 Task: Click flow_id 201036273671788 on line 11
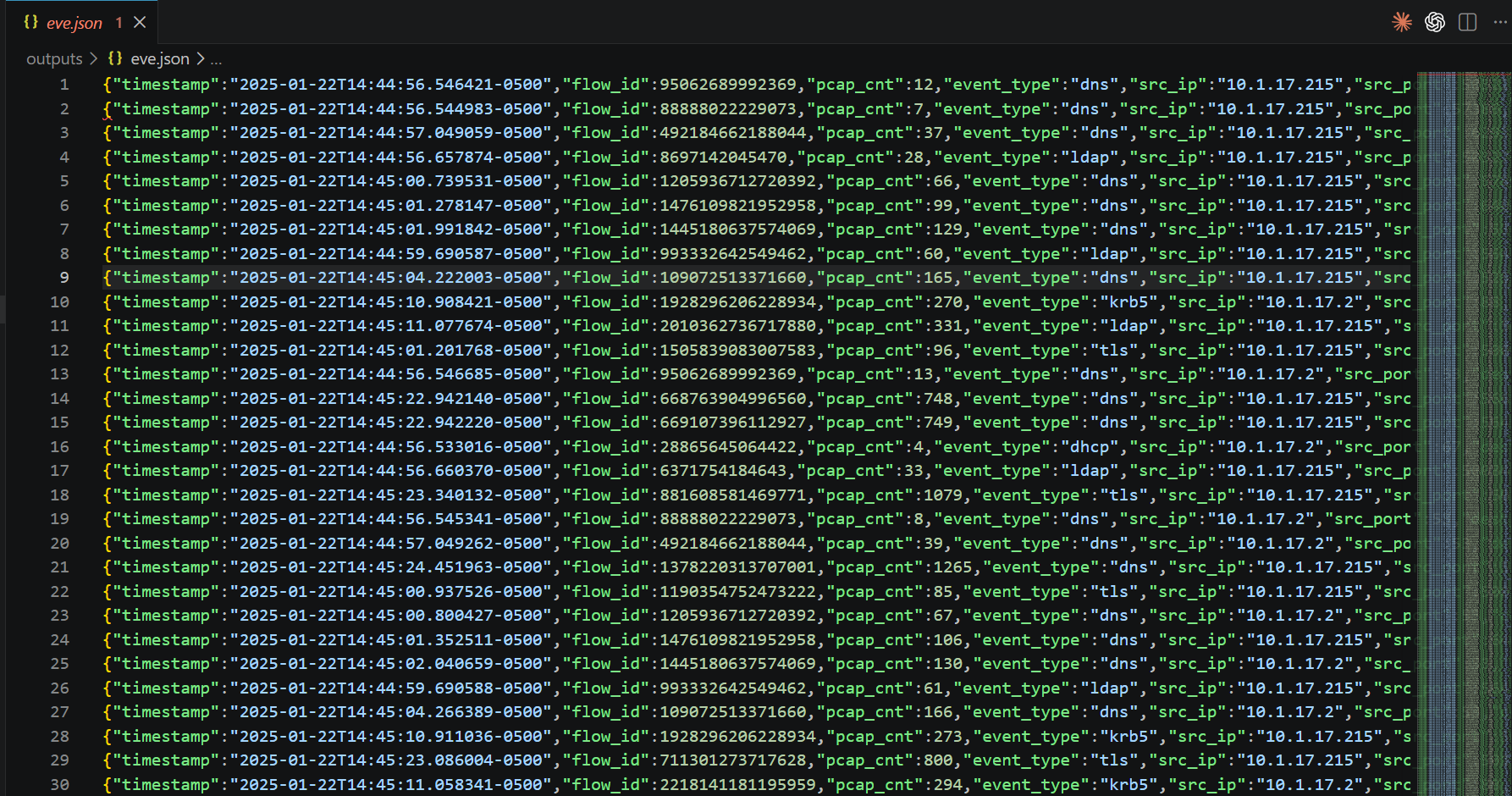coord(738,326)
